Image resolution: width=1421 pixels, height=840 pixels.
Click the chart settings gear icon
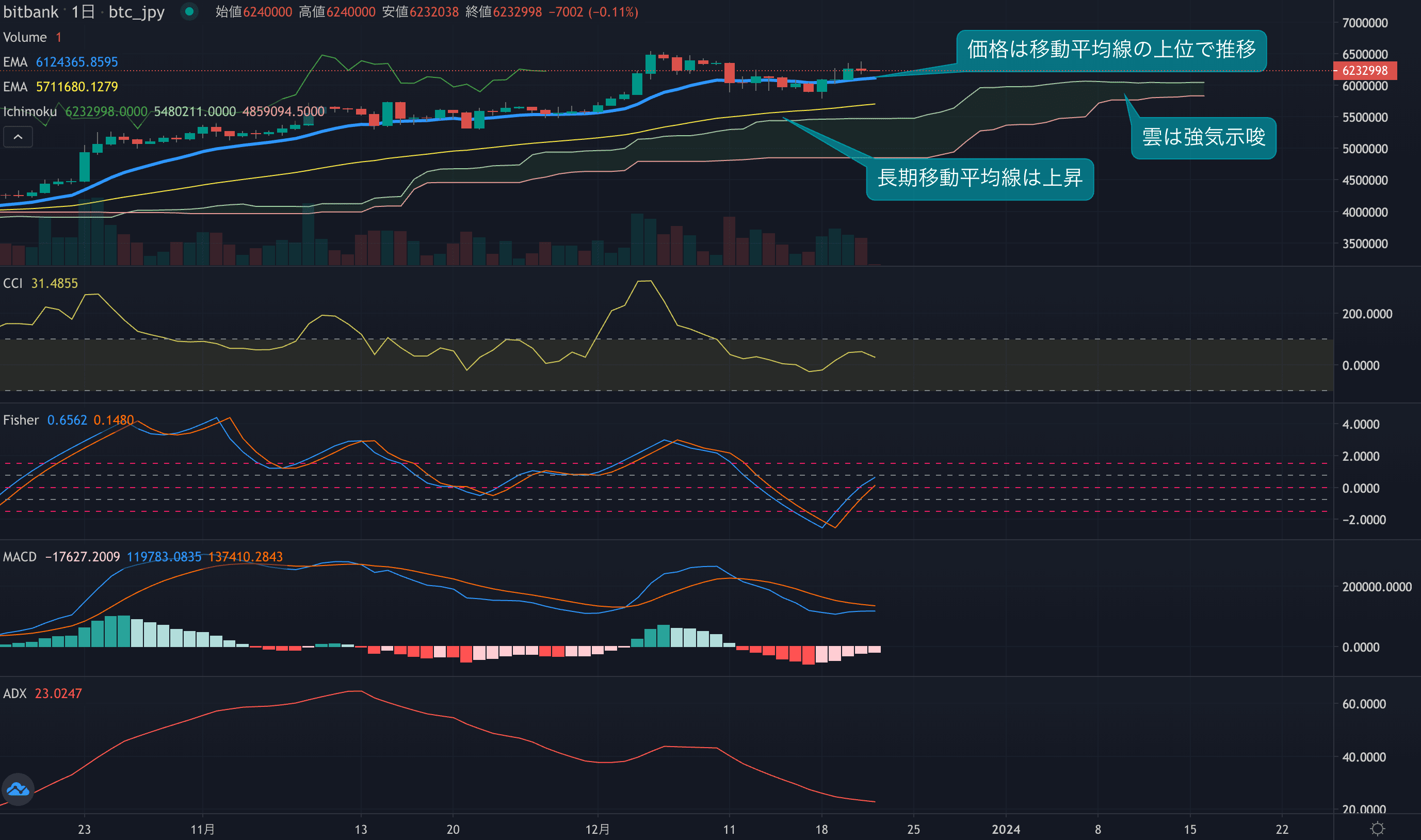tap(1378, 829)
